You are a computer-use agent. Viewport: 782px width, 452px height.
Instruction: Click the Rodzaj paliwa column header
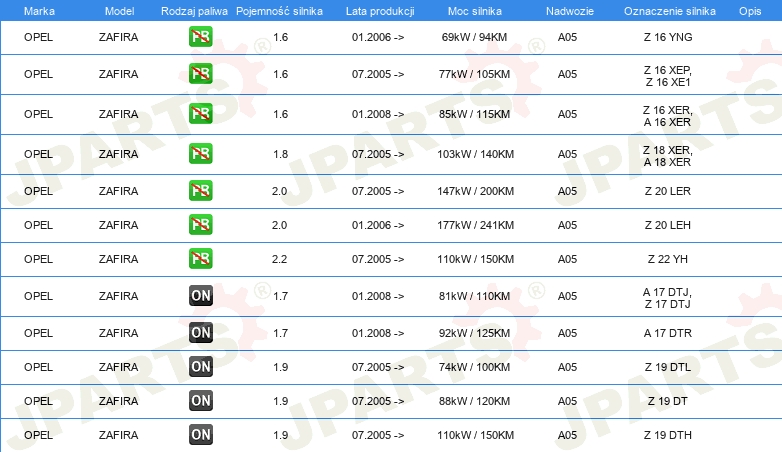[x=194, y=11]
